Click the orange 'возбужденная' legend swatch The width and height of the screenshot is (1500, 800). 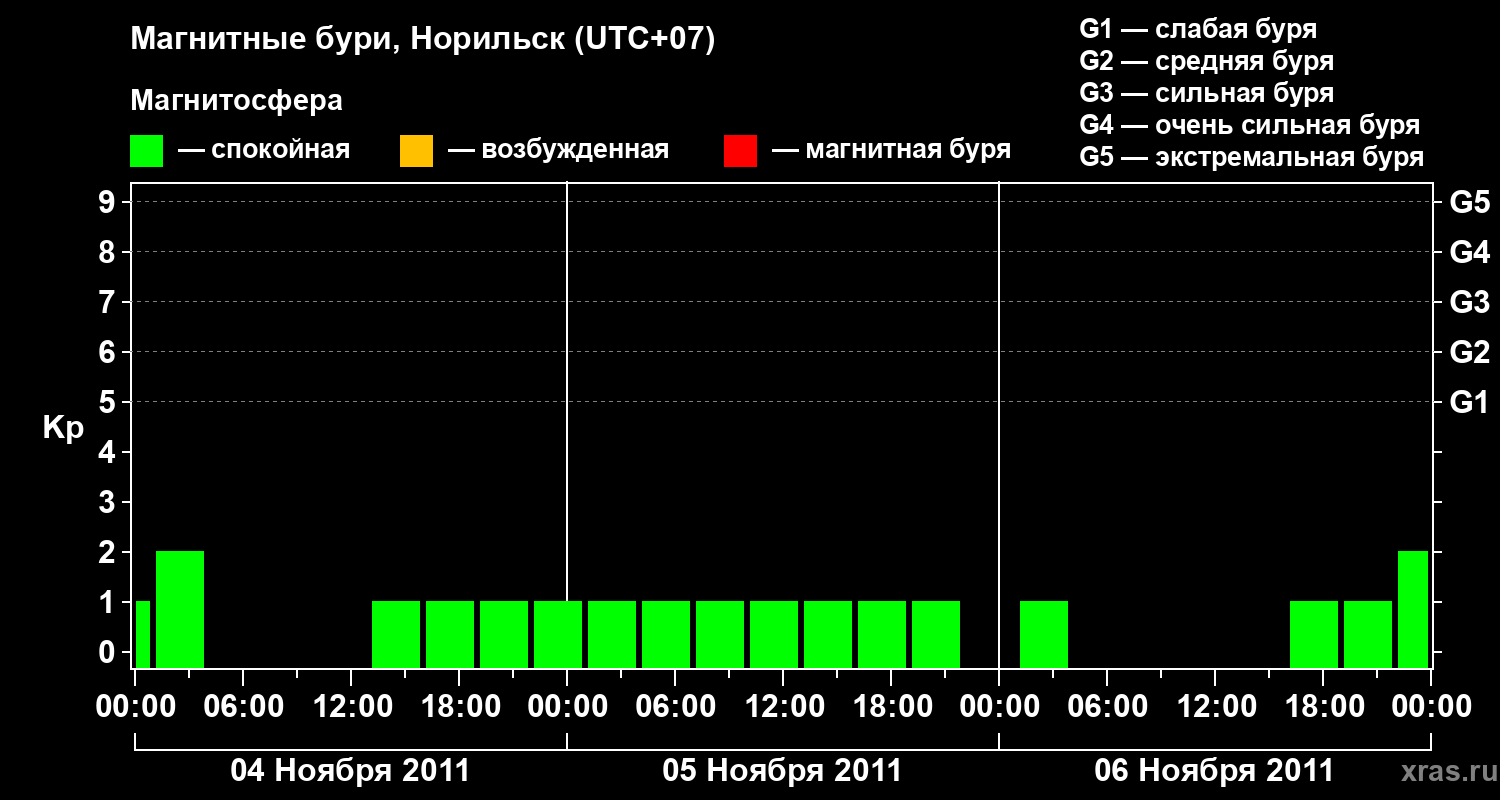(x=416, y=151)
